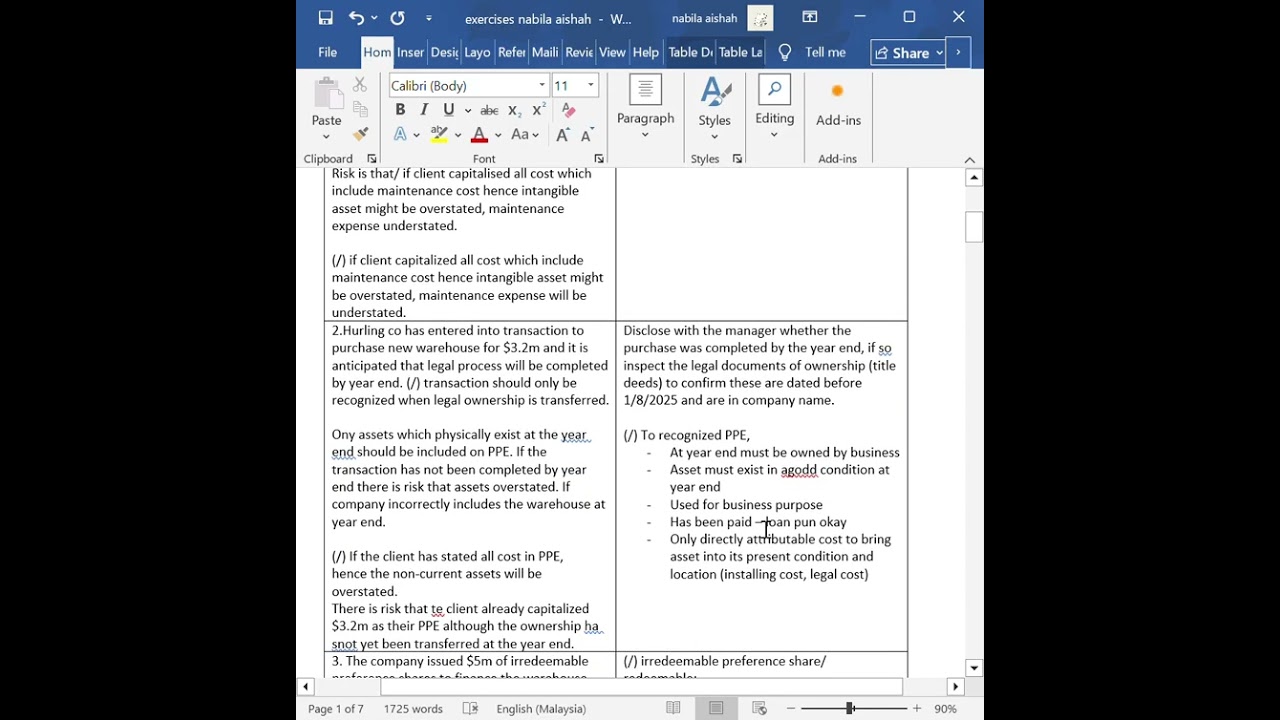Image resolution: width=1280 pixels, height=720 pixels.
Task: Open the Clipboard pane launcher
Action: [x=372, y=159]
